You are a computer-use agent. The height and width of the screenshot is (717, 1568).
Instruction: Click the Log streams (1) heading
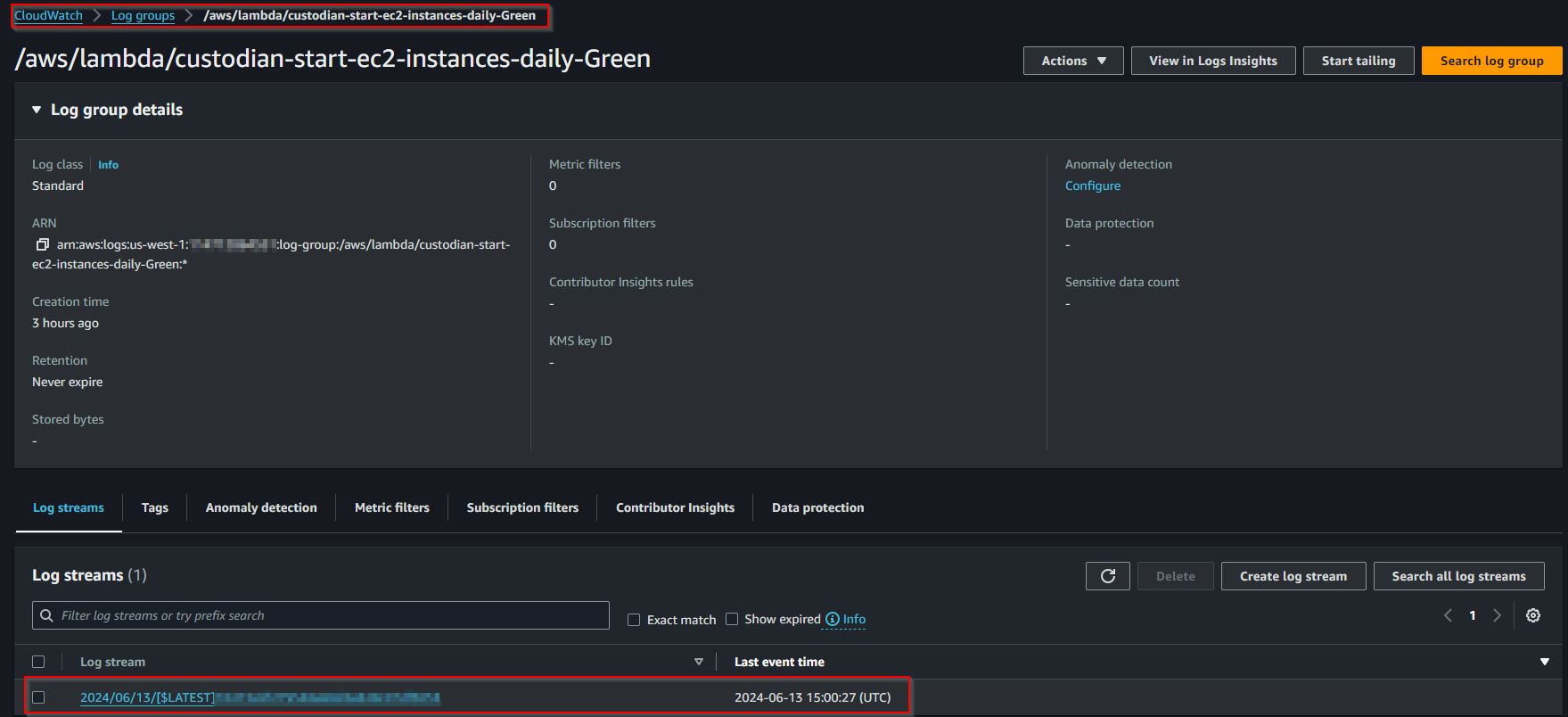pyautogui.click(x=89, y=575)
